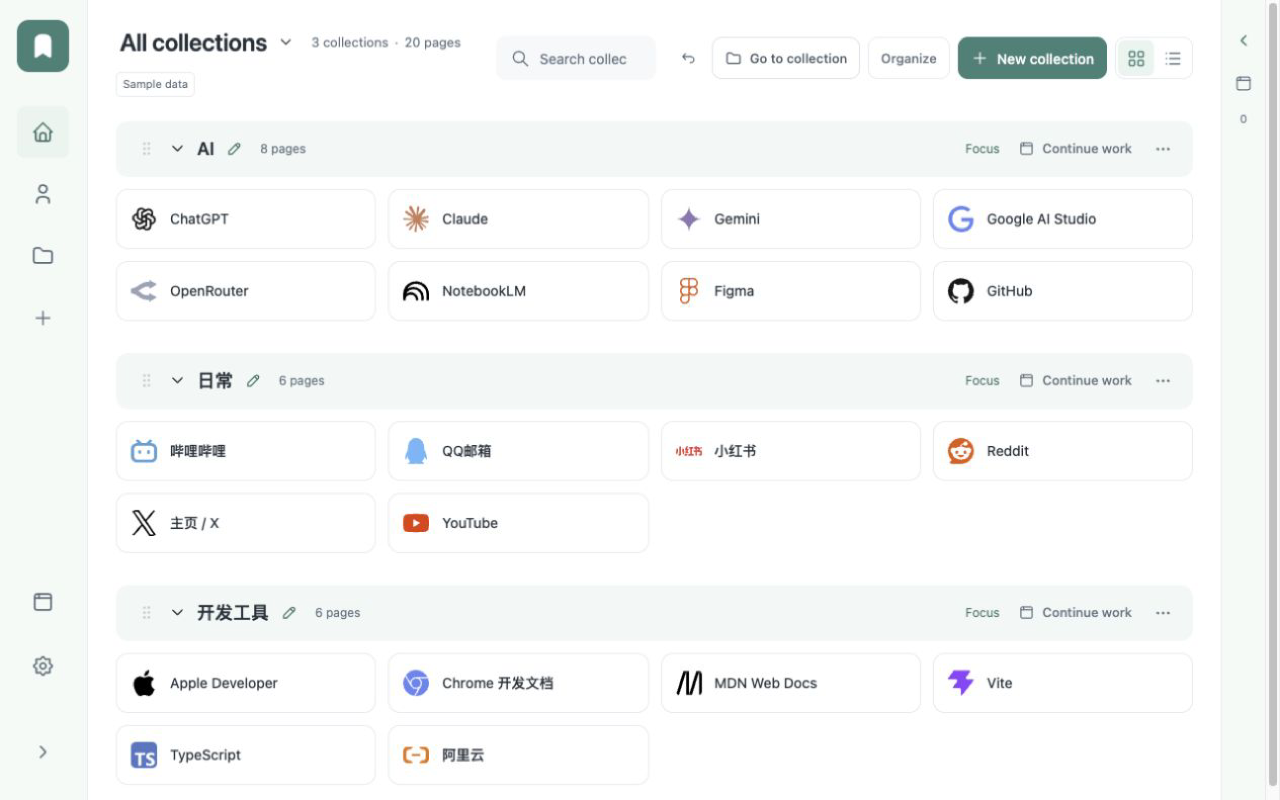This screenshot has height=800, width=1280.
Task: Edit the AI collection name pencil
Action: pos(234,149)
